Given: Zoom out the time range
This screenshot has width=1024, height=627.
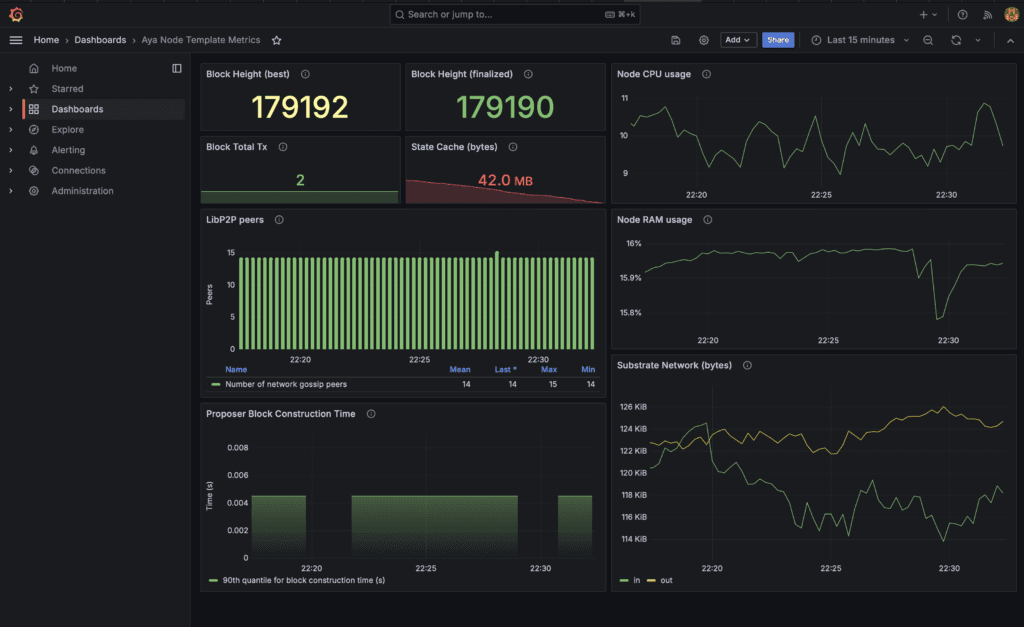Looking at the screenshot, I should 928,40.
